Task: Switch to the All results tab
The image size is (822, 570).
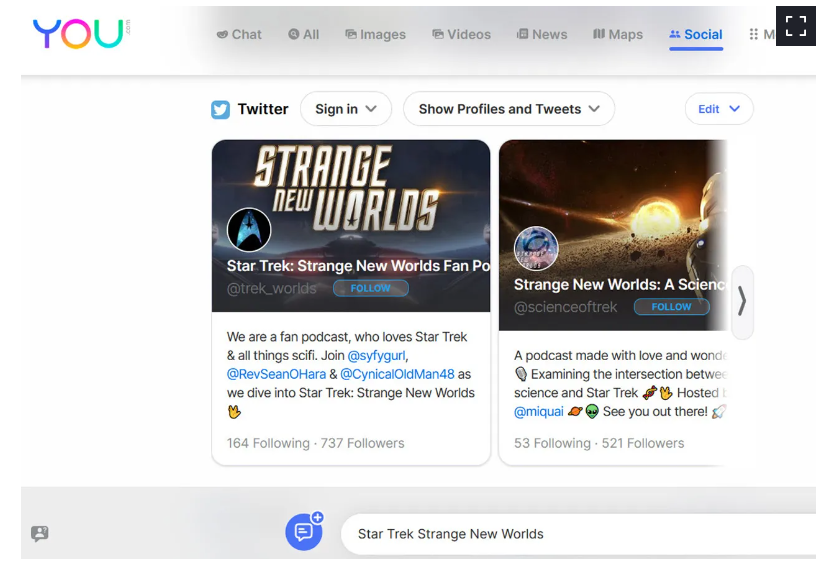Action: [304, 35]
